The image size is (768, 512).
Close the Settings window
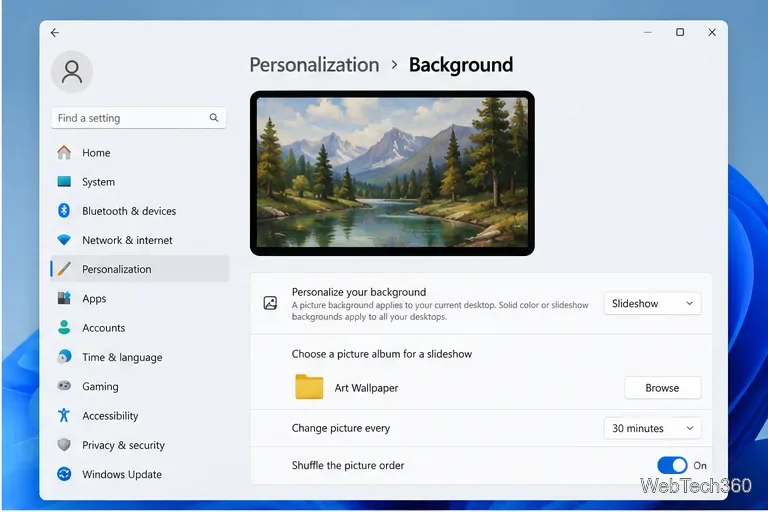pos(712,32)
